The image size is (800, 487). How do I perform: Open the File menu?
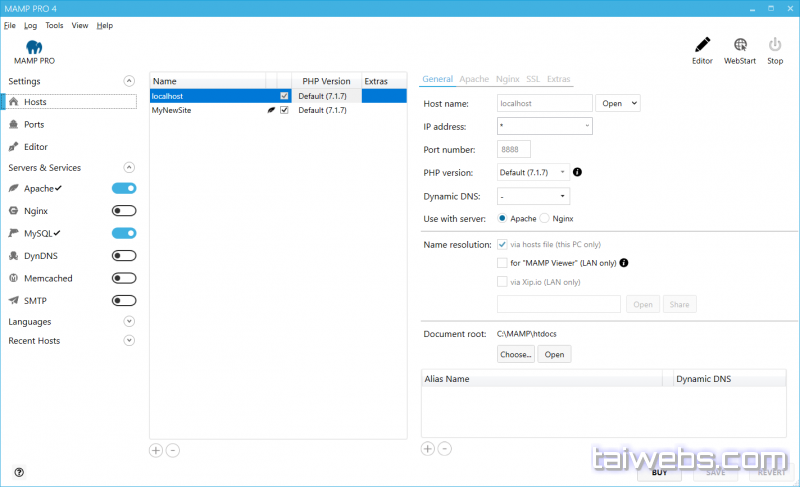[10, 25]
